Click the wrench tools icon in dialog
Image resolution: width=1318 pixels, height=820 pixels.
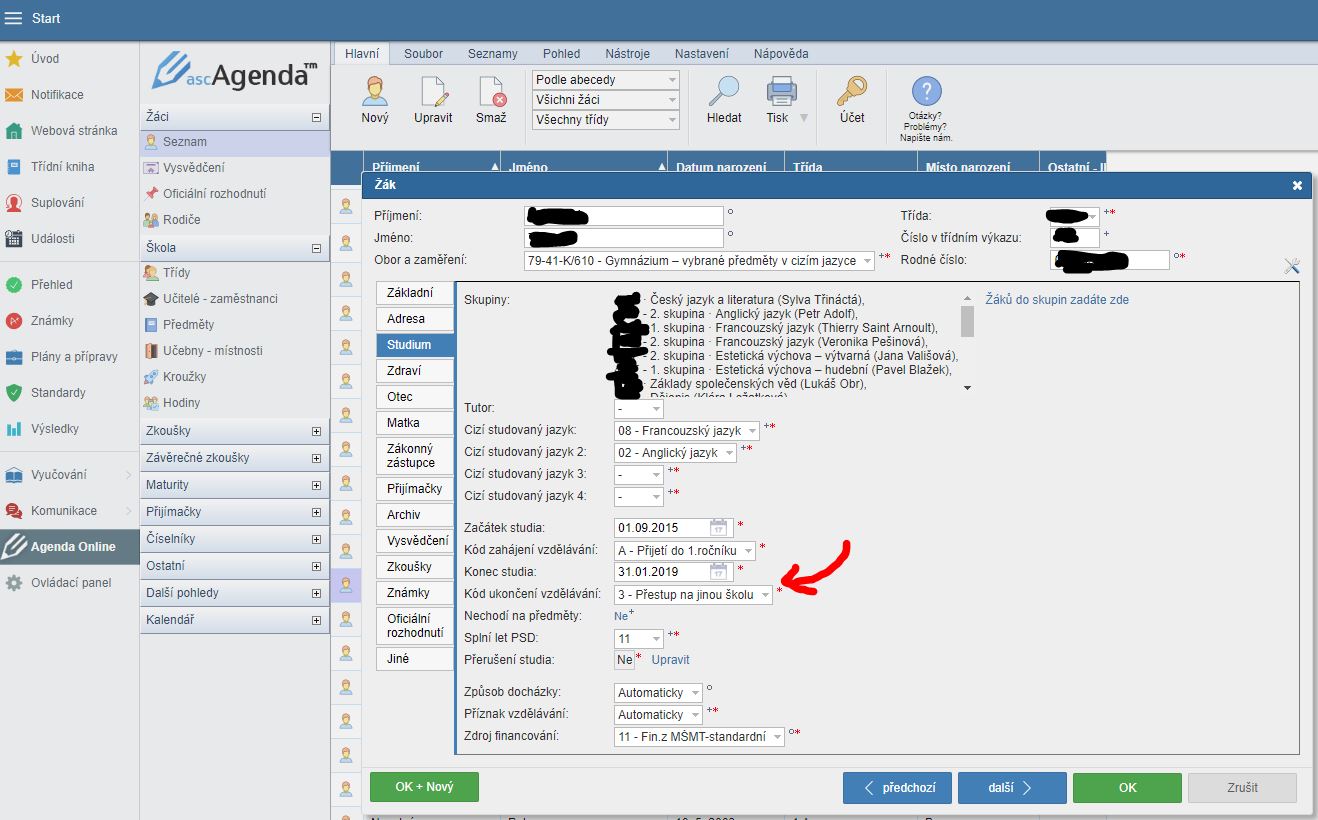pos(1291,266)
